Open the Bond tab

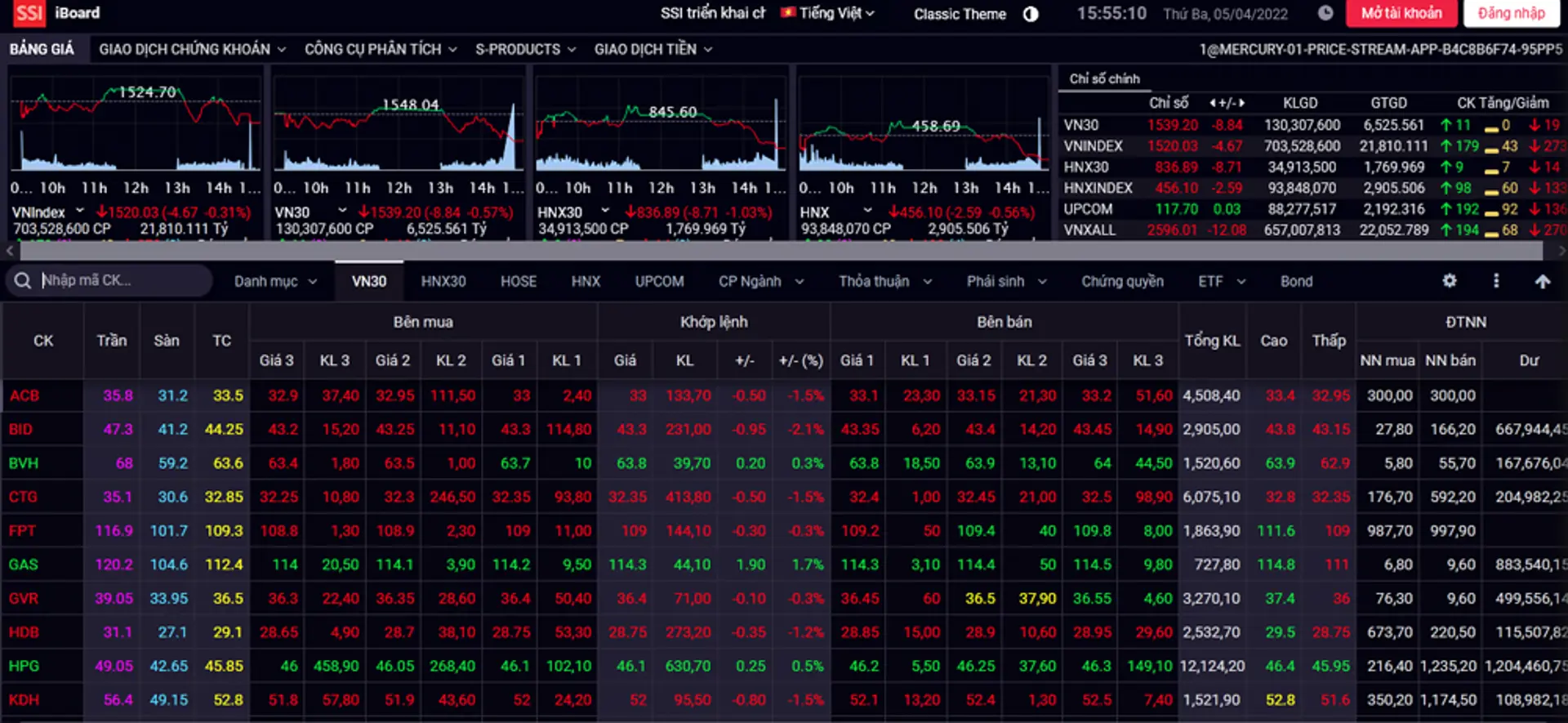(x=1297, y=281)
